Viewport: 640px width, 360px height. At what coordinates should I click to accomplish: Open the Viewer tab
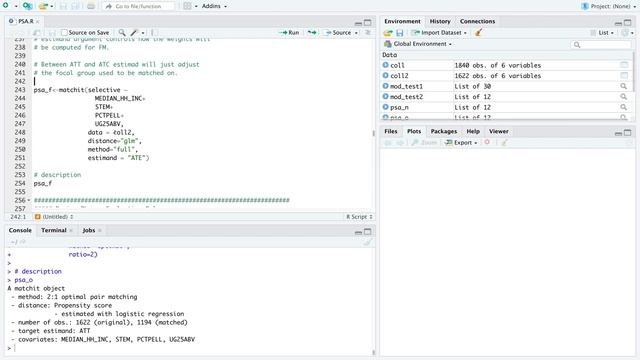point(499,131)
